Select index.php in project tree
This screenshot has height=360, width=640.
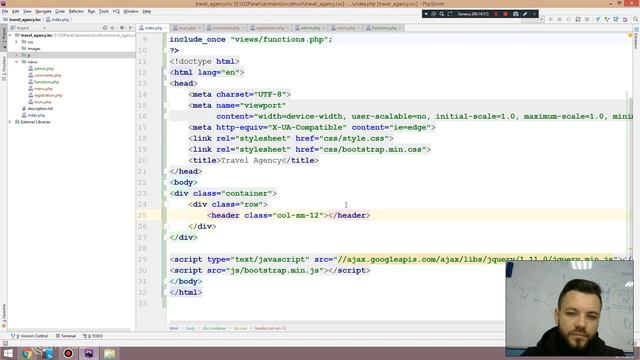33,116
